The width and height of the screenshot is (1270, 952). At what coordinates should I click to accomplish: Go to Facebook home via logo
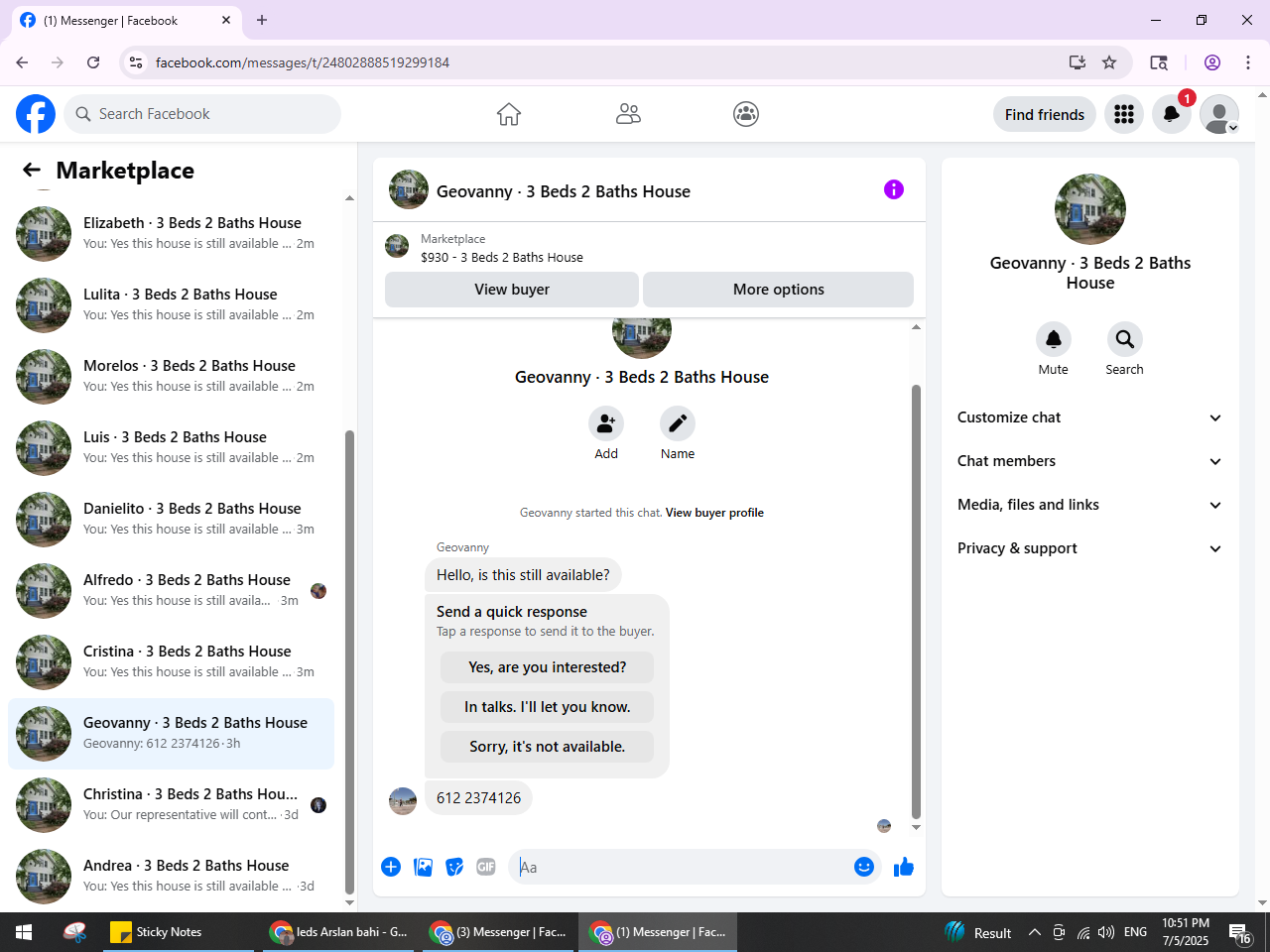pyautogui.click(x=36, y=114)
